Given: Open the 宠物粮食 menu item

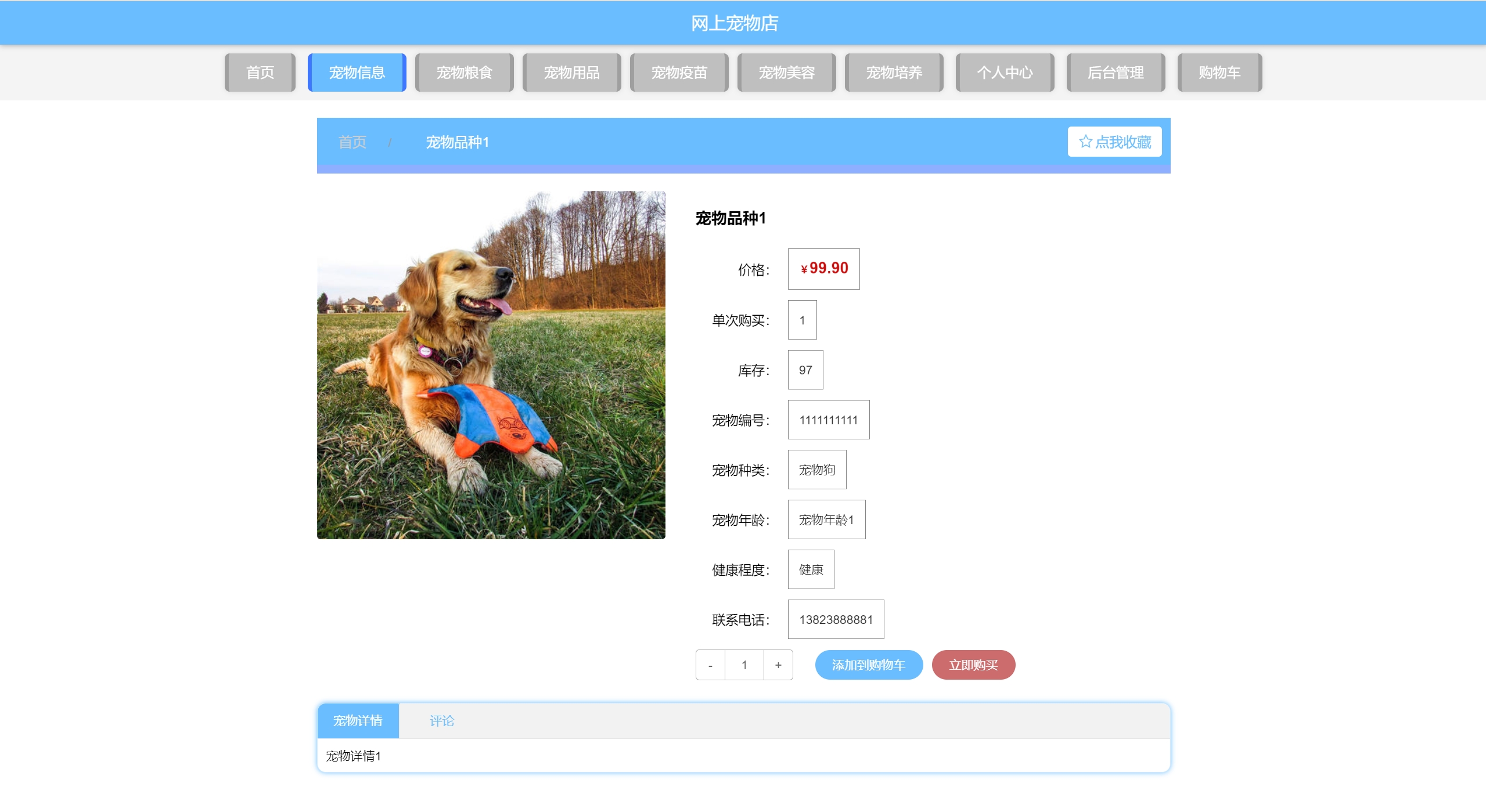Looking at the screenshot, I should pyautogui.click(x=464, y=73).
